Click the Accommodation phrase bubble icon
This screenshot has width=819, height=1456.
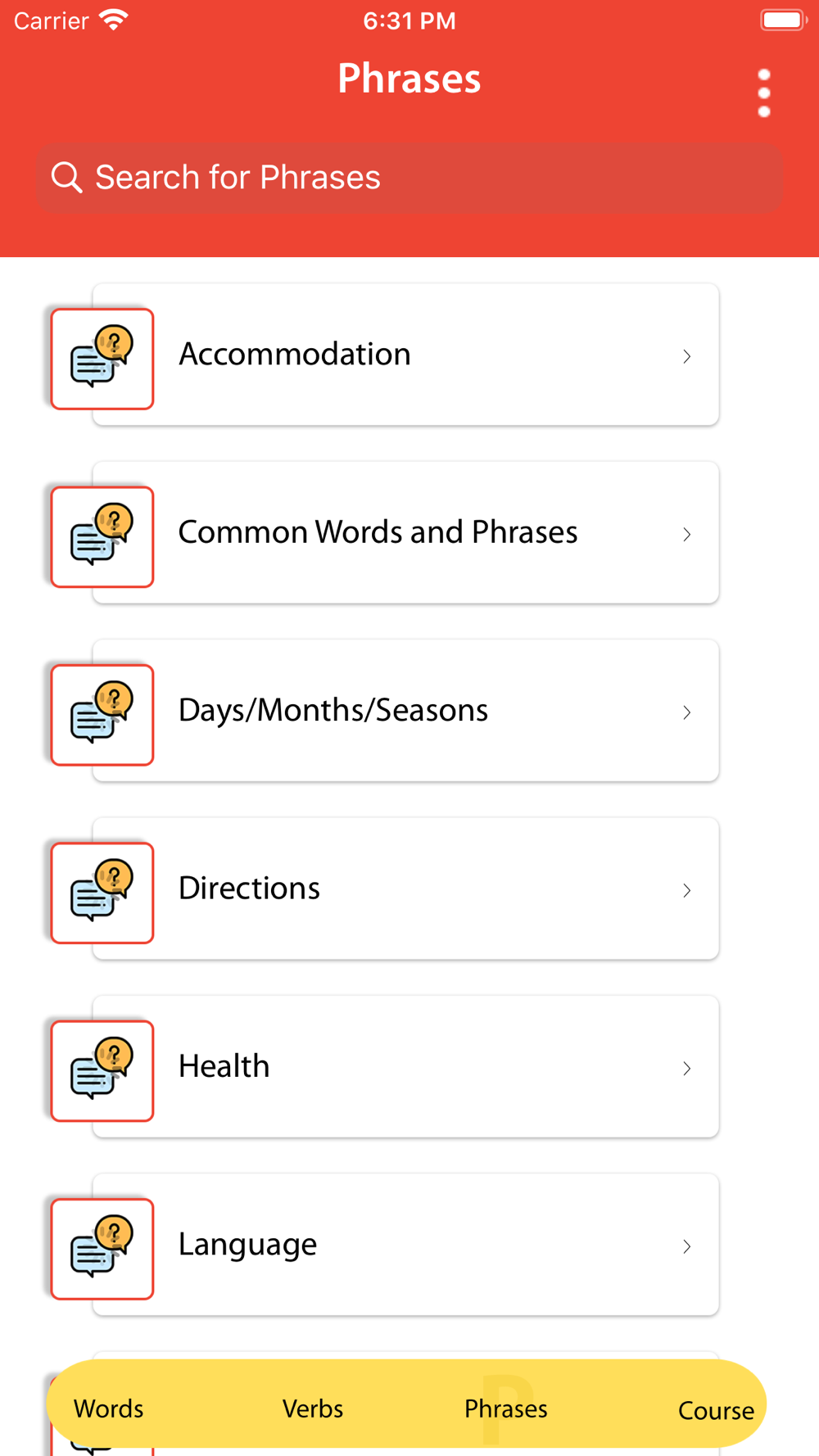(102, 359)
